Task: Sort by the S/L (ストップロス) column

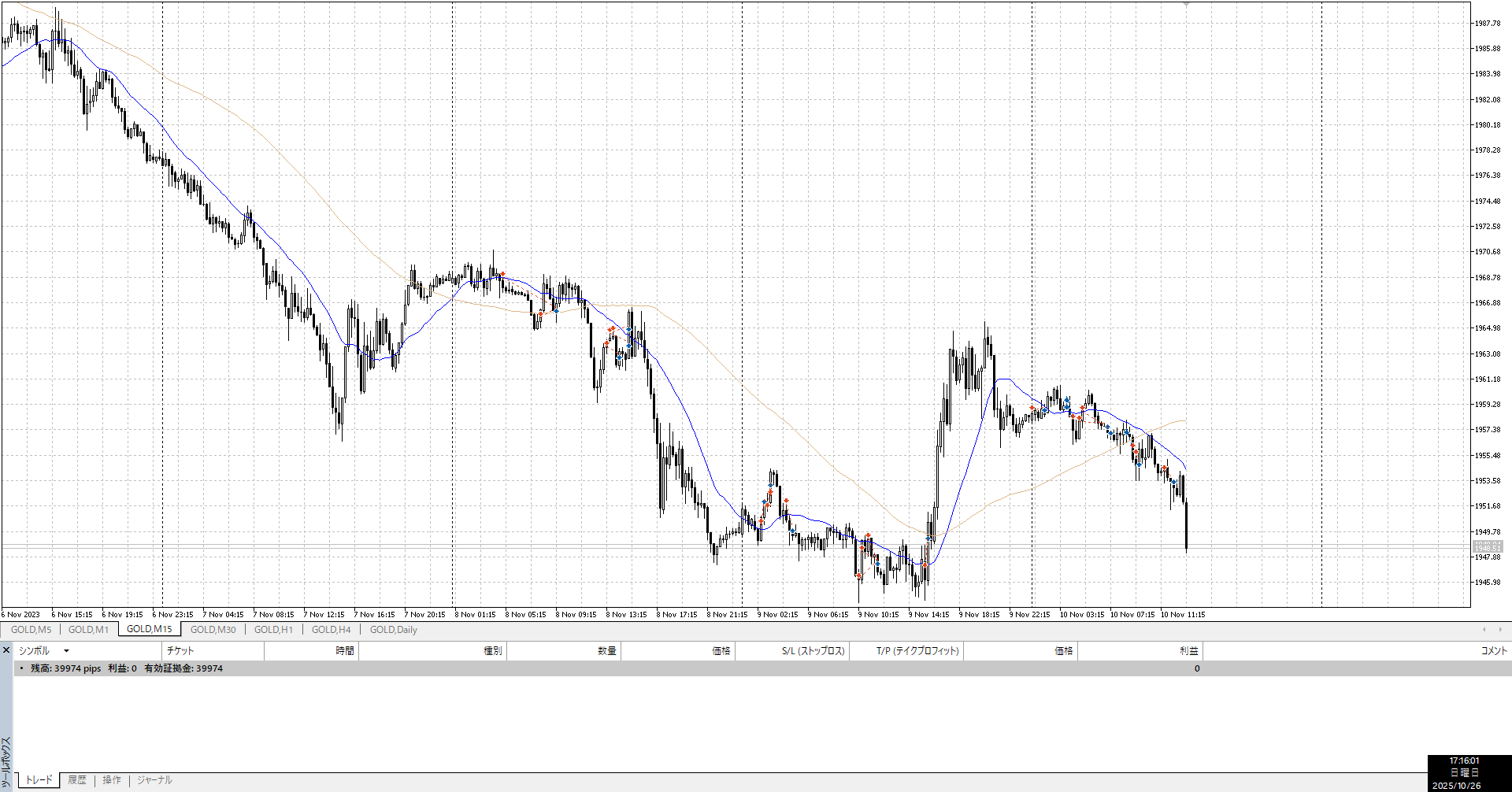Action: click(x=813, y=650)
